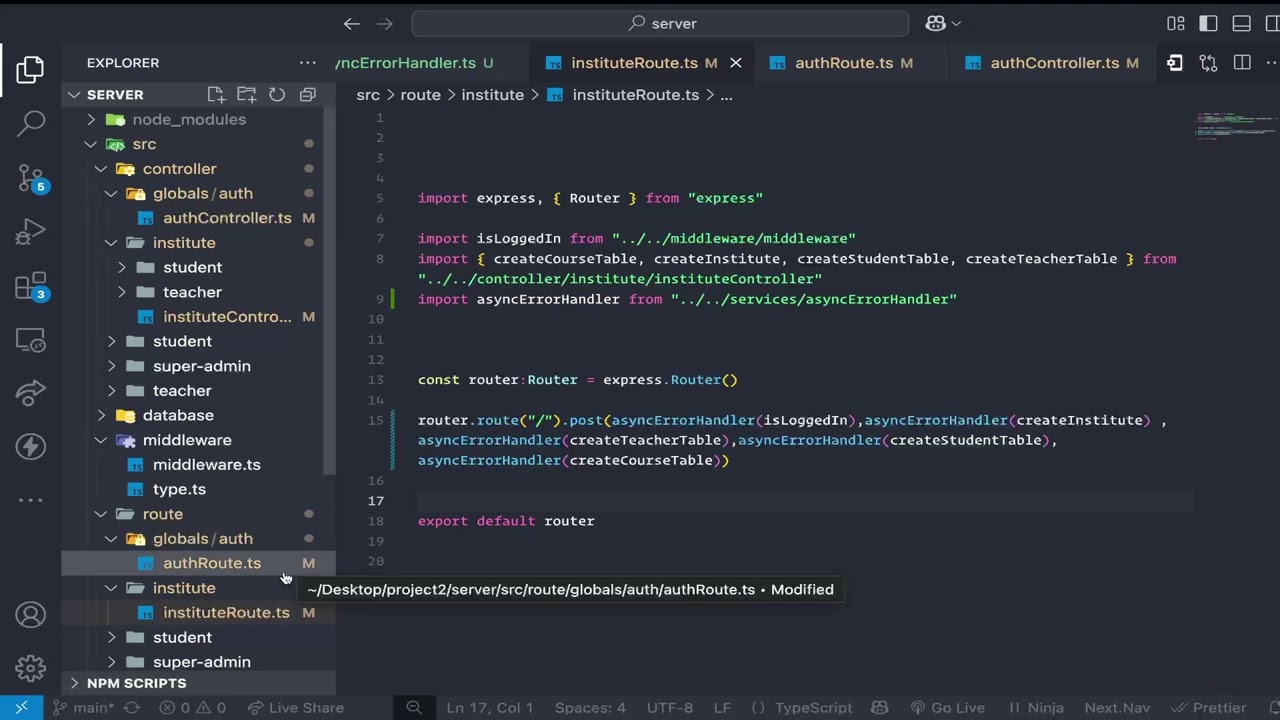Switch to the authController.ts tab
1280x720 pixels.
(x=1054, y=63)
